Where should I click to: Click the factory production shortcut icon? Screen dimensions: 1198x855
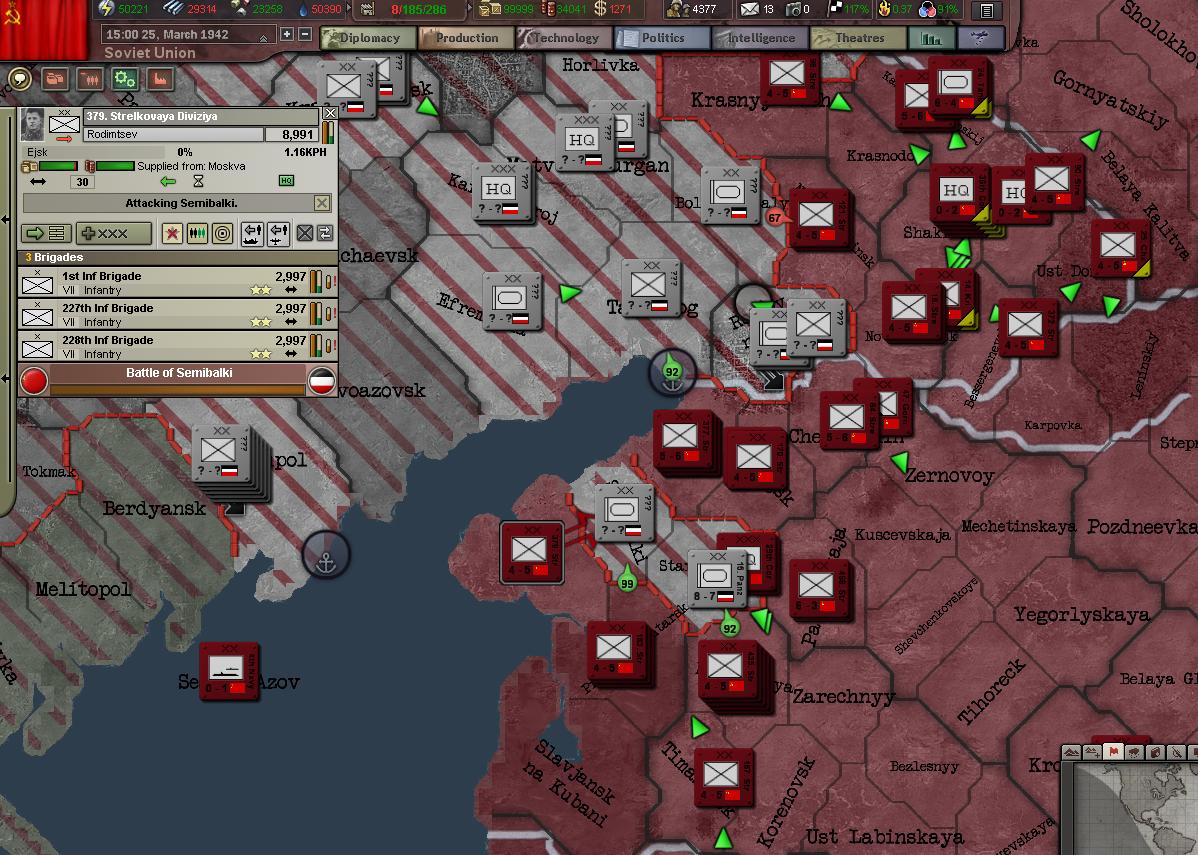click(x=159, y=79)
